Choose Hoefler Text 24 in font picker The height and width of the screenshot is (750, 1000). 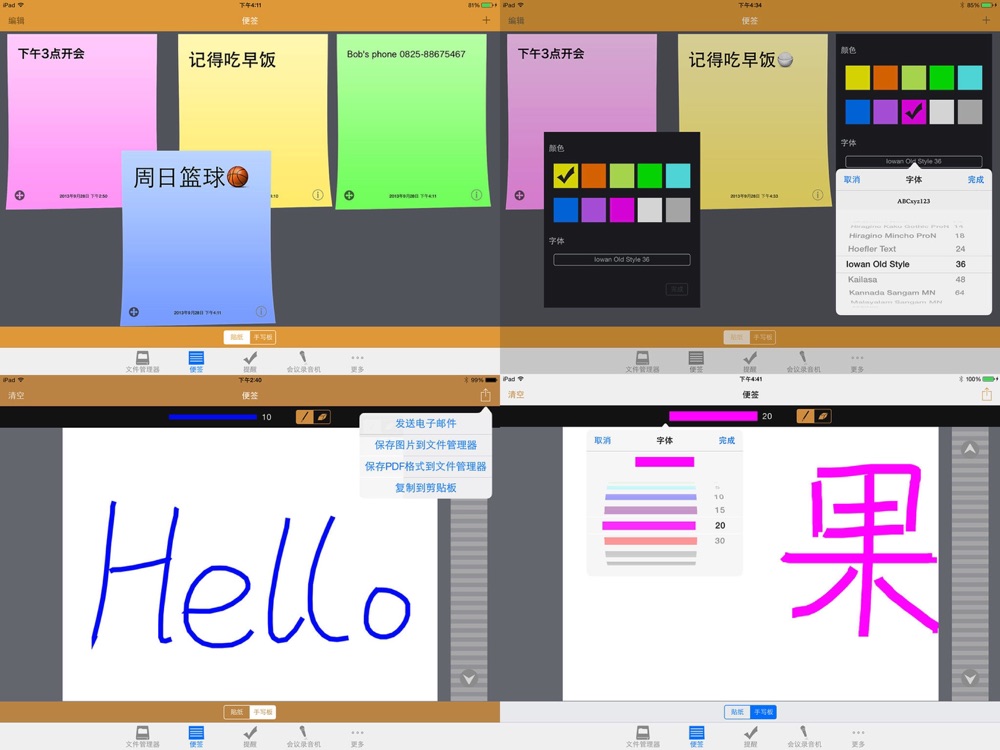coord(906,249)
